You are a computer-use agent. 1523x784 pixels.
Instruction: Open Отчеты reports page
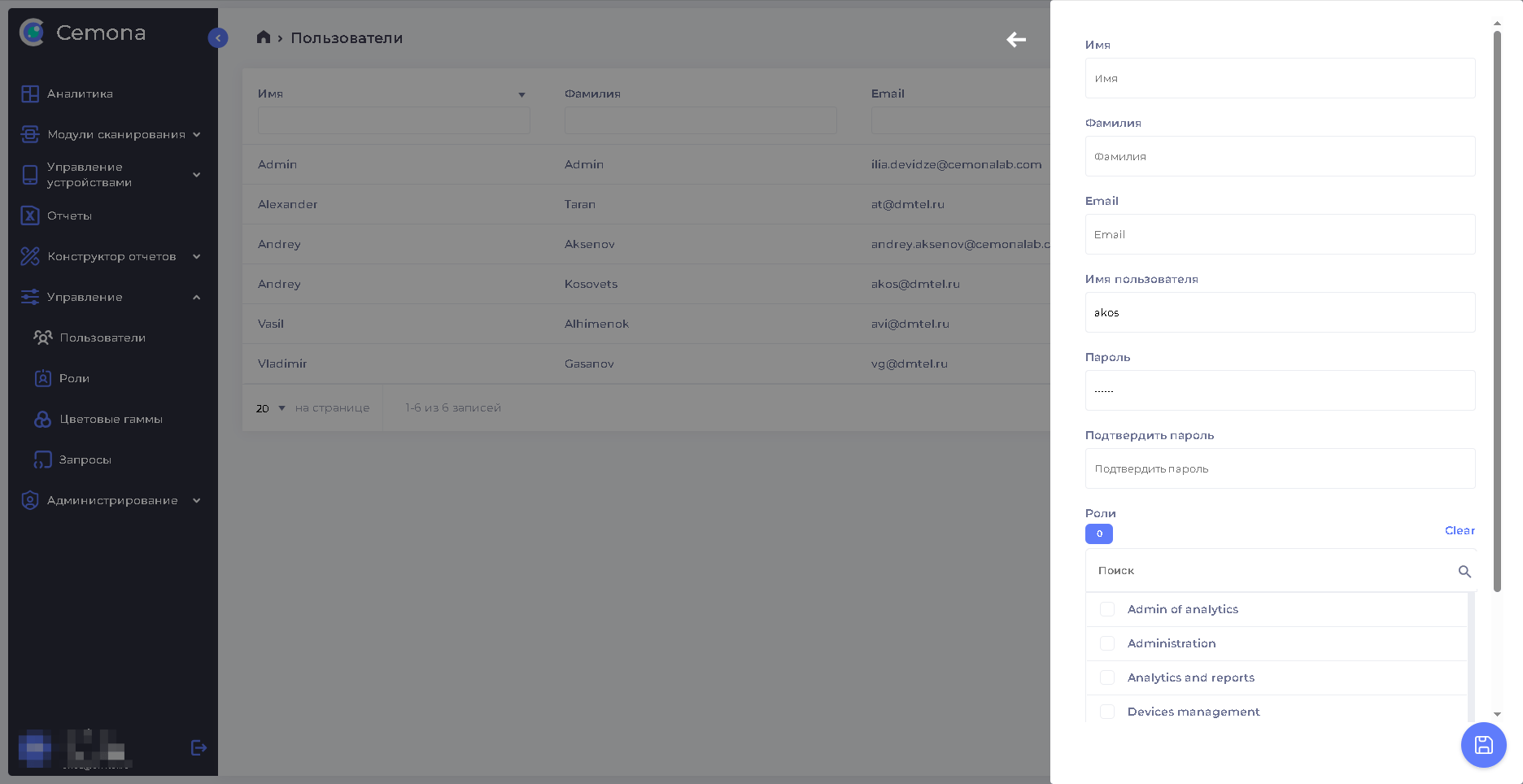[x=69, y=216]
